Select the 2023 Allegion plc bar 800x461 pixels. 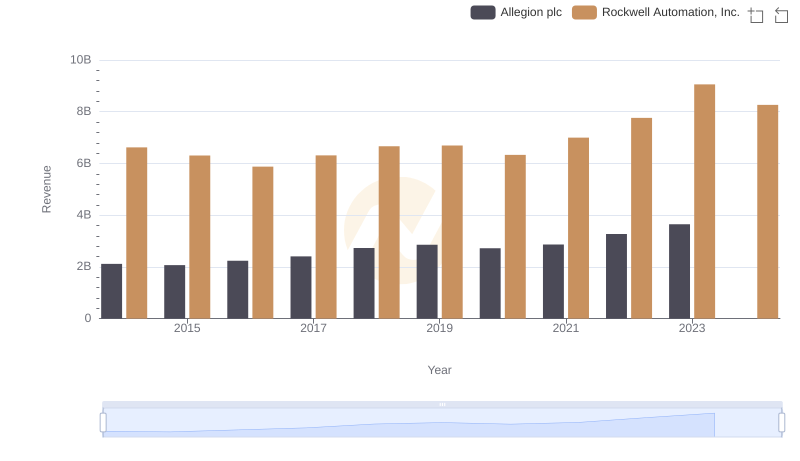(679, 271)
